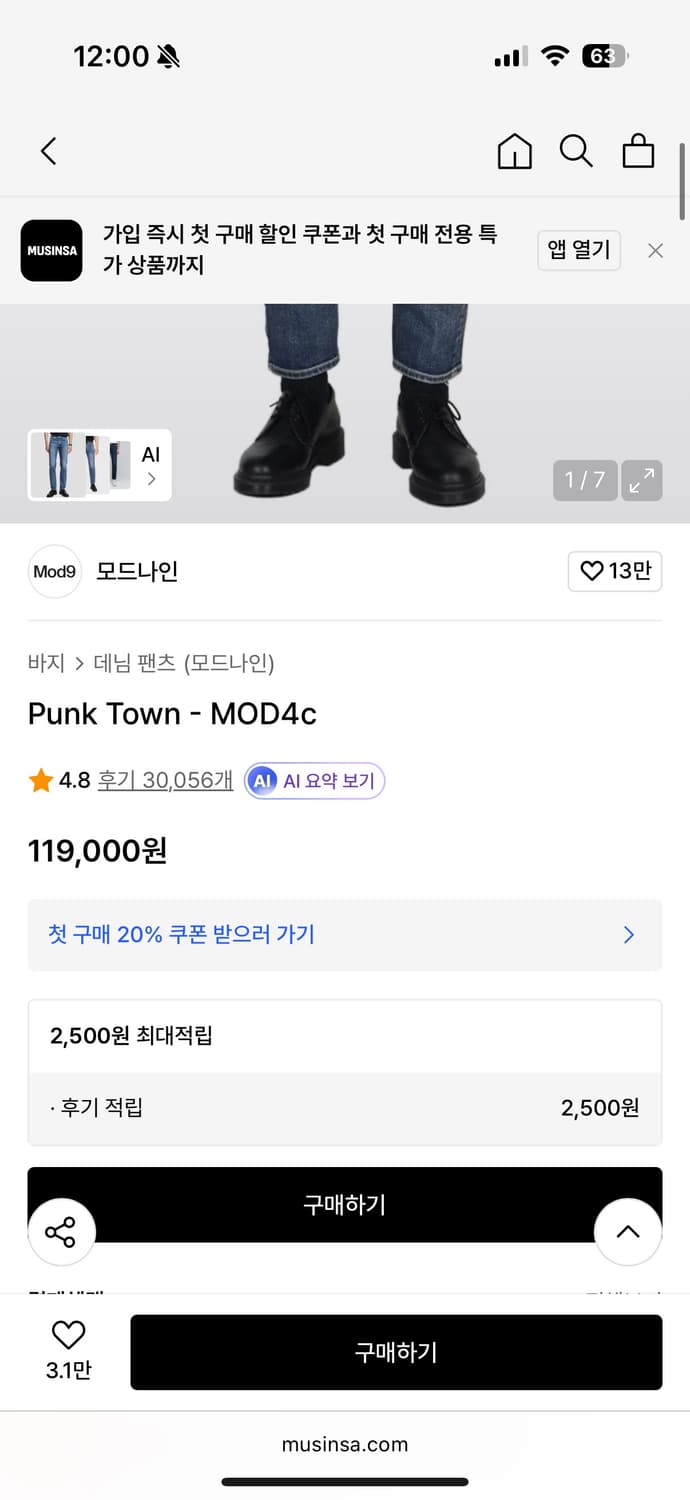This screenshot has width=690, height=1500.
Task: Tap the MUSINSA logo in the banner
Action: click(x=51, y=250)
